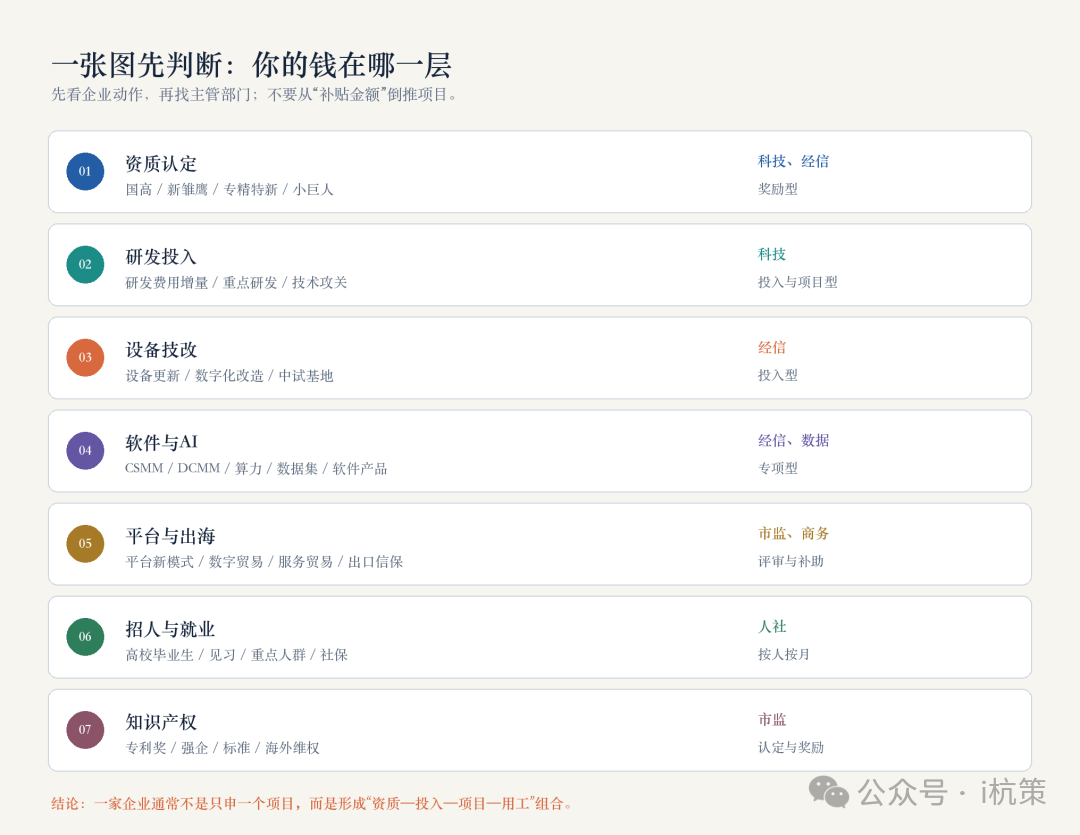Click the line 高校毕业生 / 见习 / 重点人群 / 社保

(x=236, y=654)
